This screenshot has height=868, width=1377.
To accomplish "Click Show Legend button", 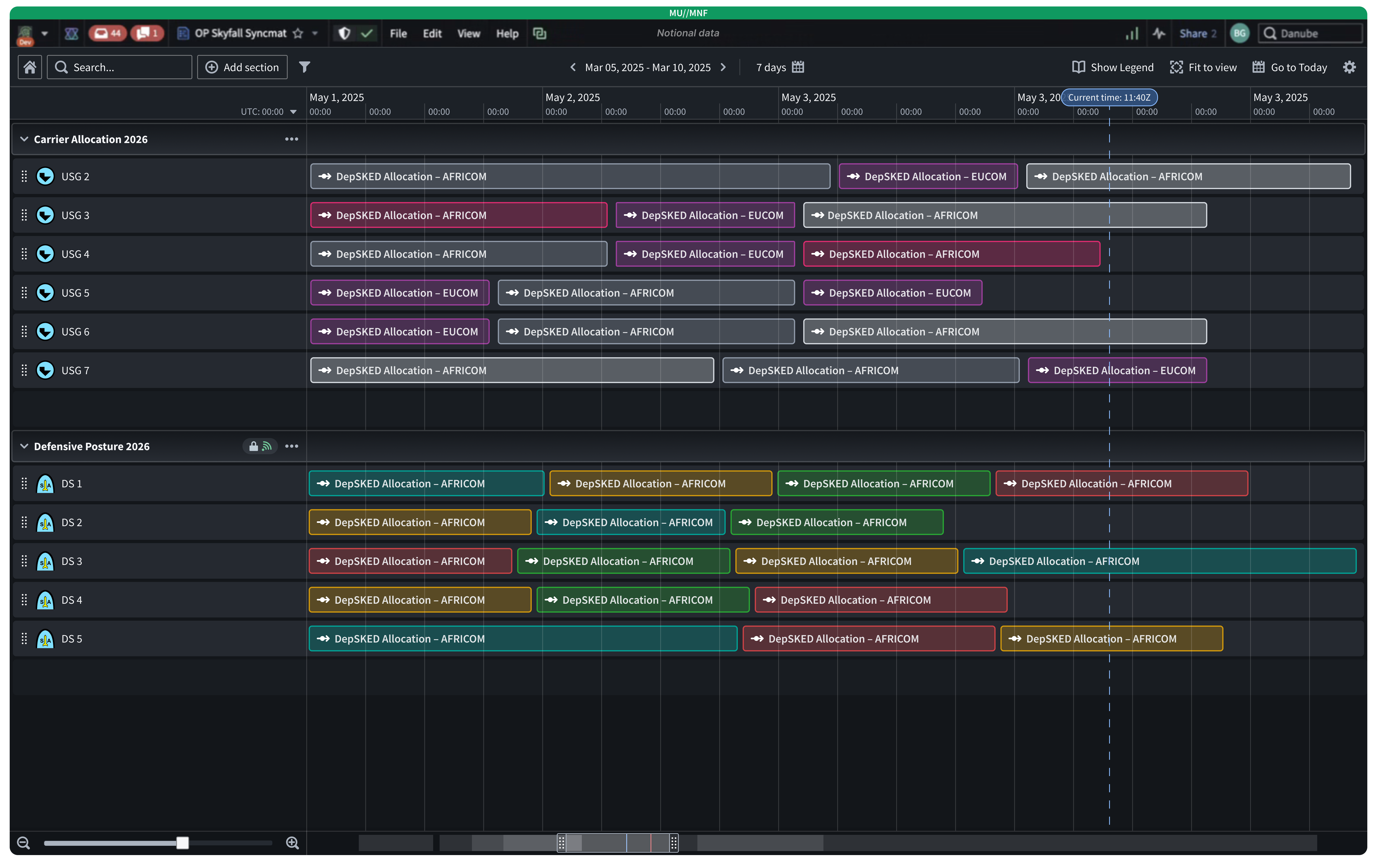I will tap(1113, 67).
